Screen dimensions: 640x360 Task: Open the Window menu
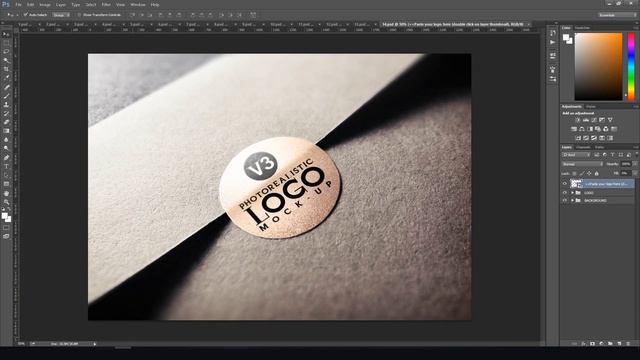[138, 4]
